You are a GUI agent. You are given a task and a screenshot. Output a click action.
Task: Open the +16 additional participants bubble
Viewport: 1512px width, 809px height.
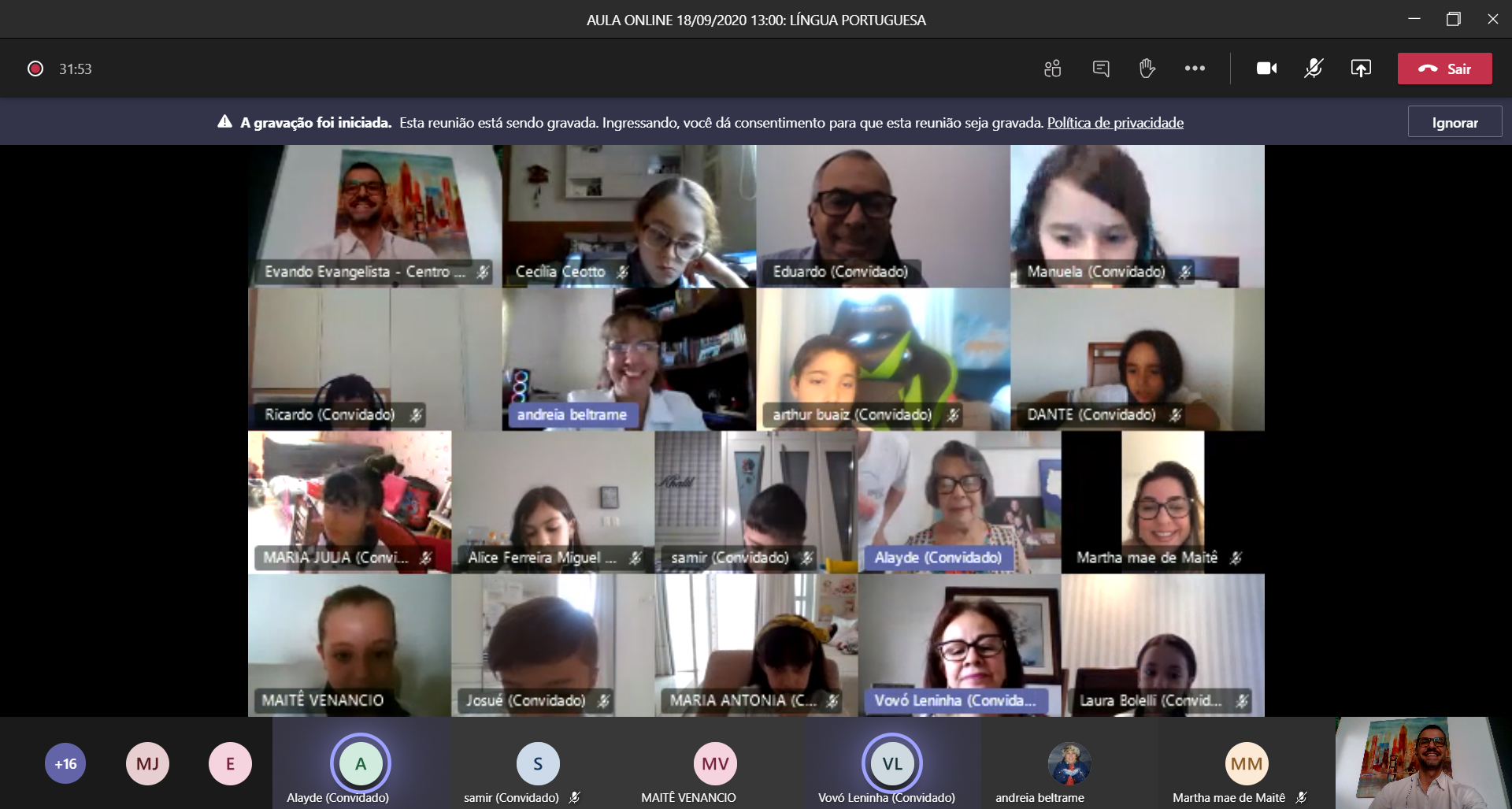coord(65,763)
